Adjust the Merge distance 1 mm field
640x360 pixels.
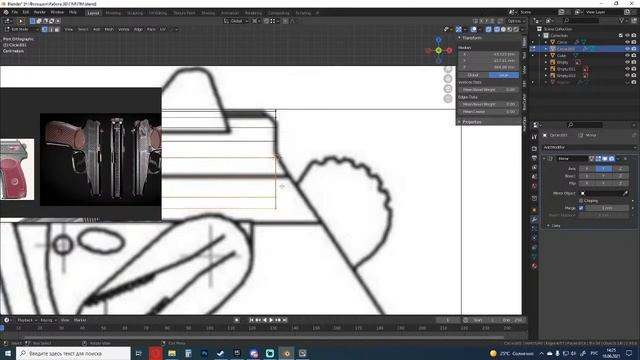pyautogui.click(x=607, y=208)
